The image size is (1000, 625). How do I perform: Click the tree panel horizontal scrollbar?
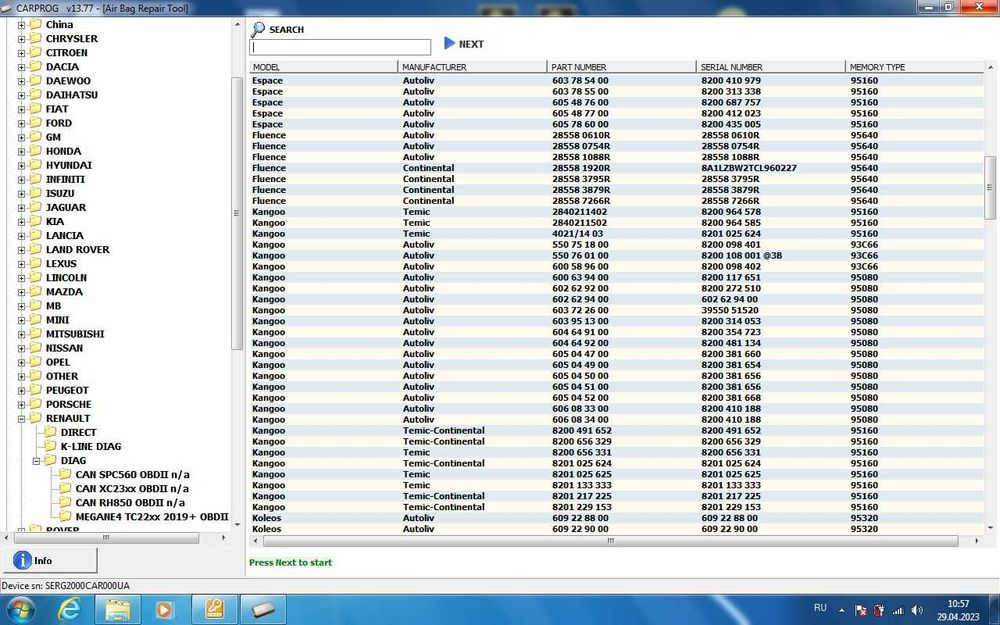(x=107, y=538)
